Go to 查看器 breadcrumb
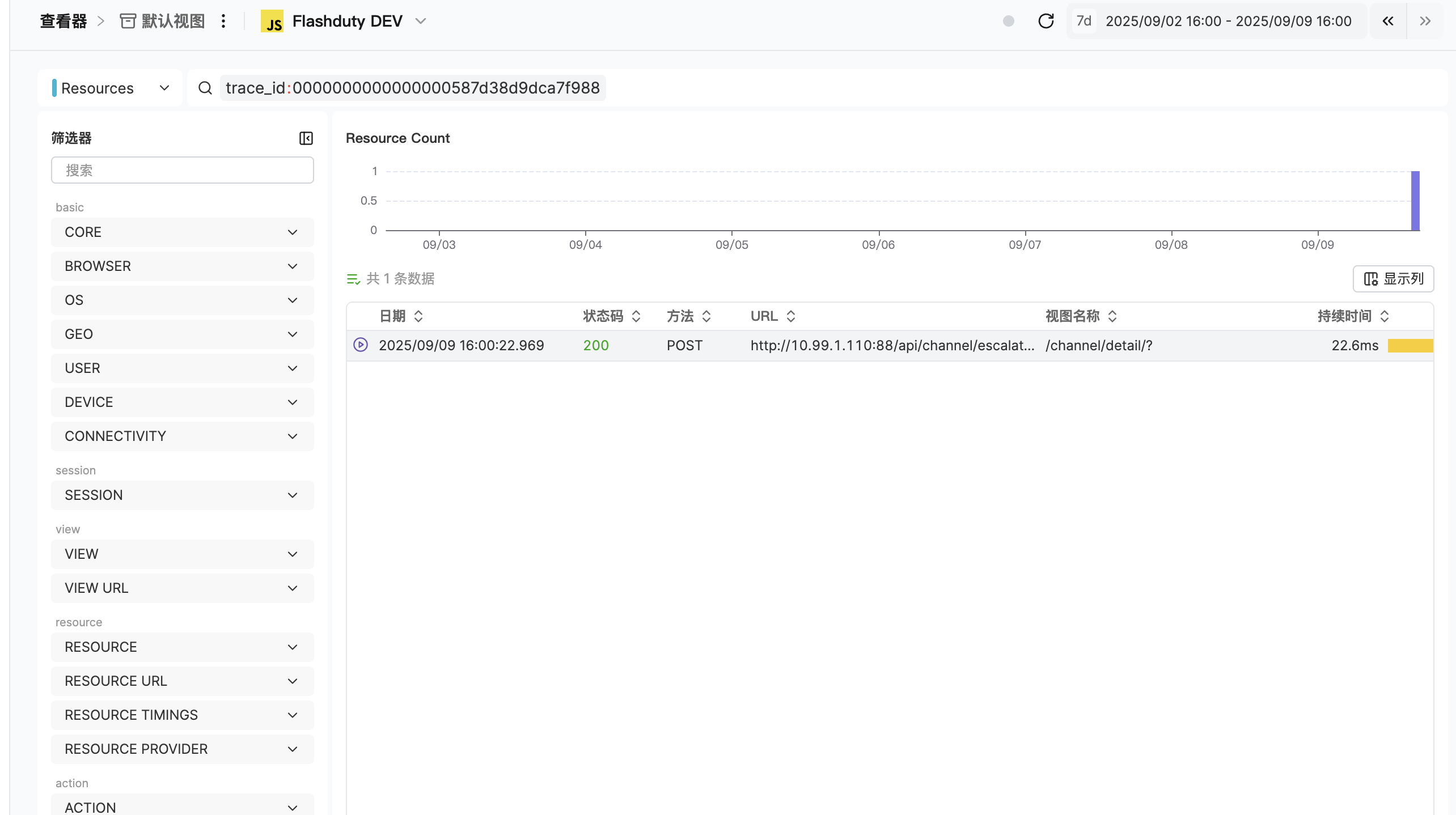The height and width of the screenshot is (815, 1456). (63, 21)
